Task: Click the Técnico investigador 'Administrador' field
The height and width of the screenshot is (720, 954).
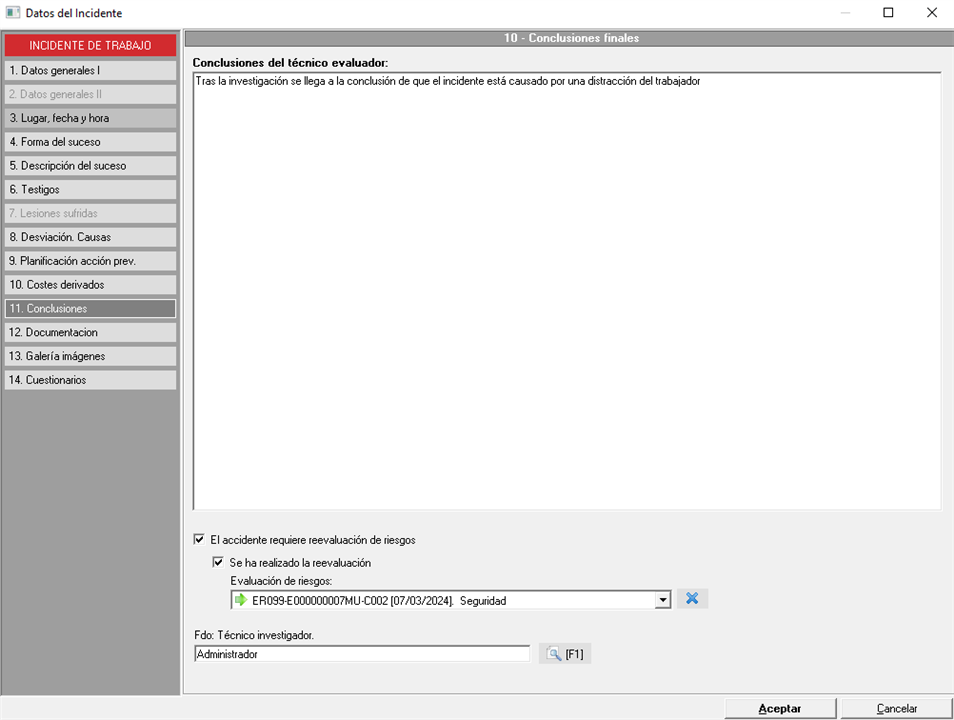Action: (361, 654)
